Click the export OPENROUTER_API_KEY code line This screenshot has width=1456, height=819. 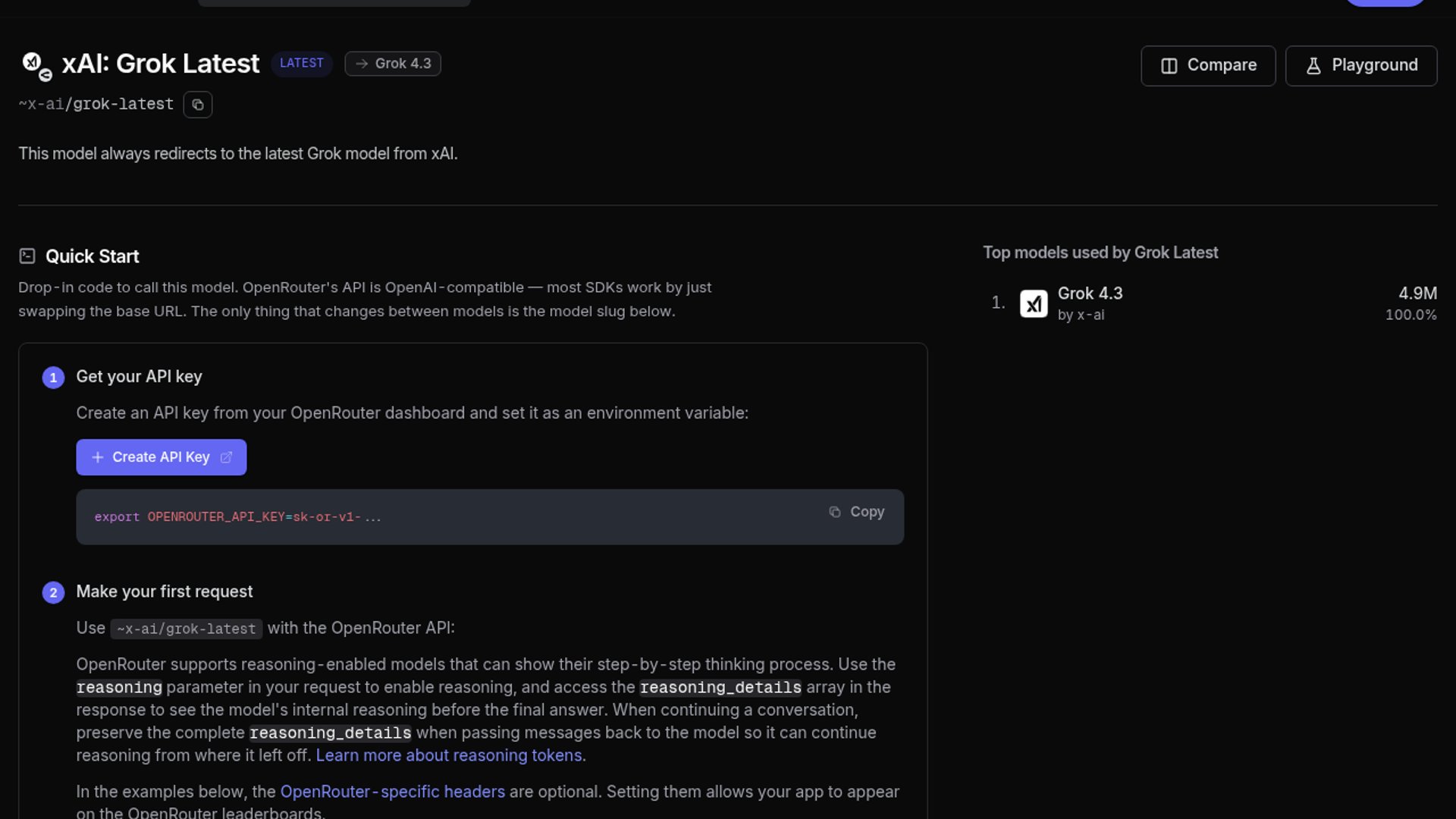pyautogui.click(x=237, y=517)
